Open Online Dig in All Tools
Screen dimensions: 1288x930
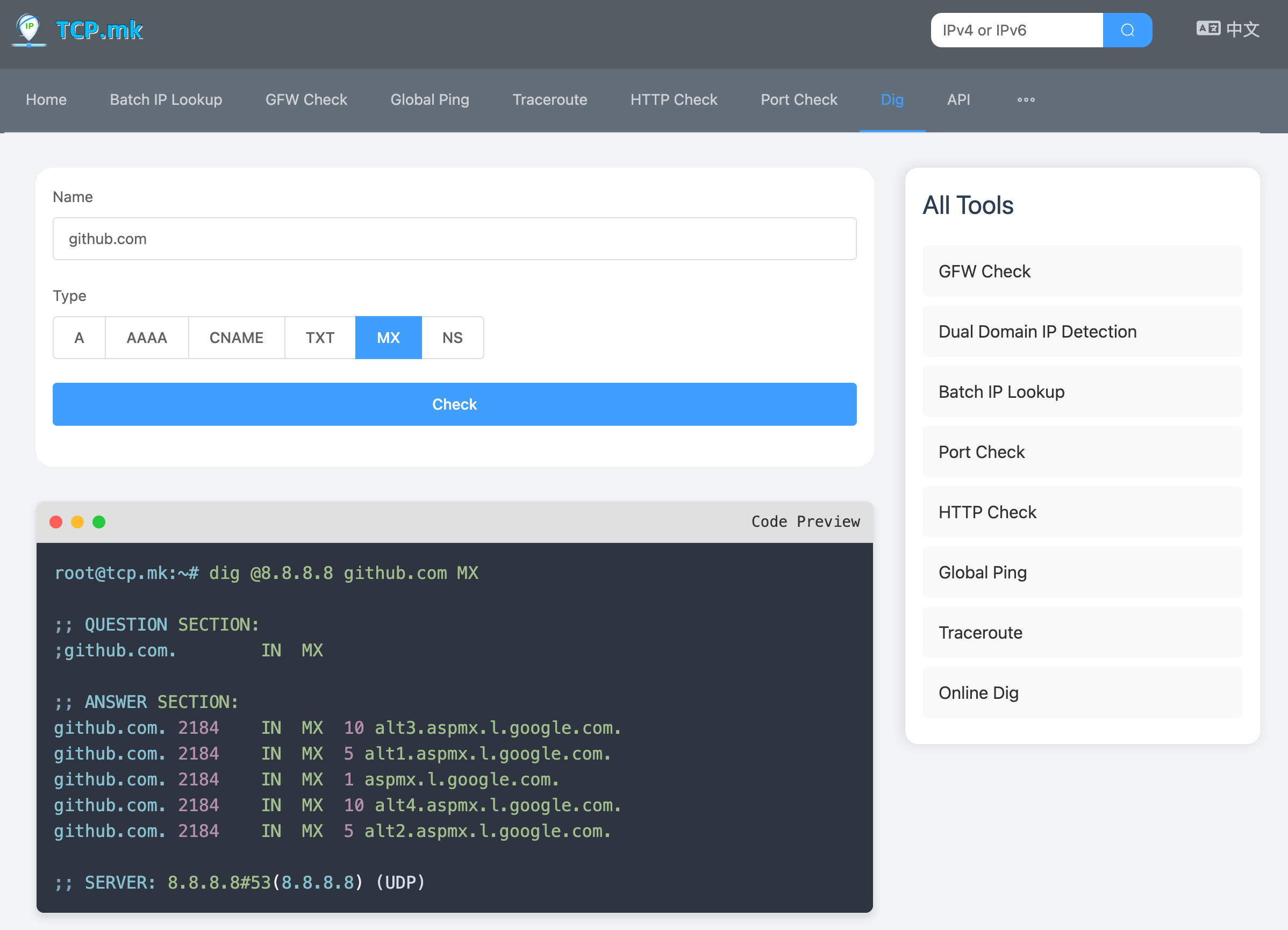tap(1082, 693)
